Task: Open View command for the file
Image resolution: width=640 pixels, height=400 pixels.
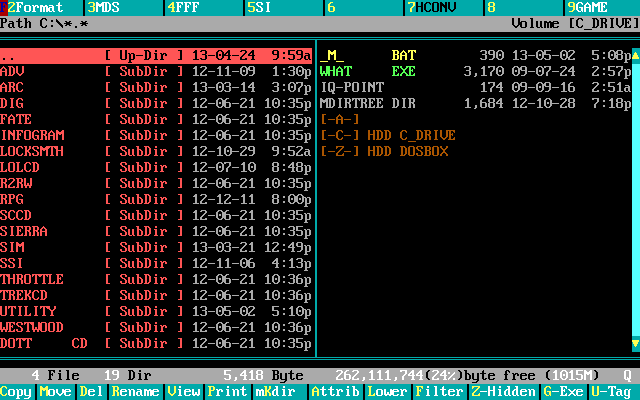Action: pyautogui.click(x=183, y=392)
